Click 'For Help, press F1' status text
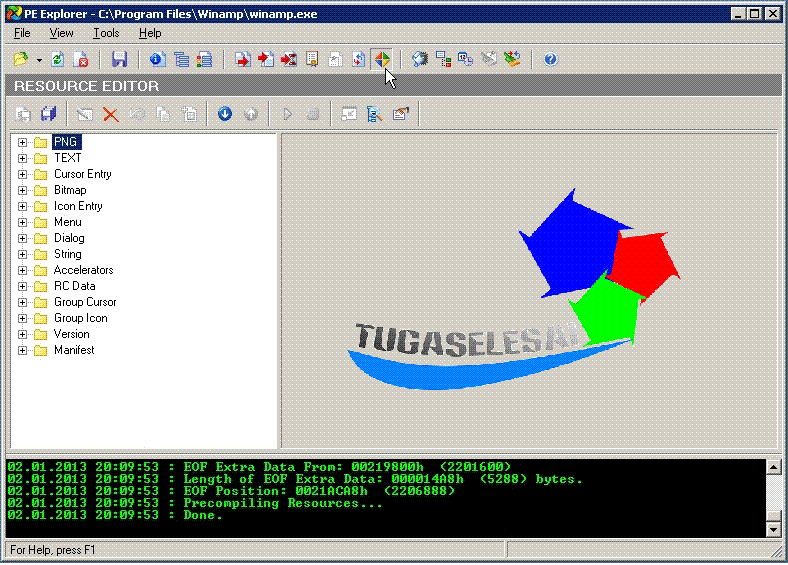The height and width of the screenshot is (565, 788). pyautogui.click(x=53, y=550)
